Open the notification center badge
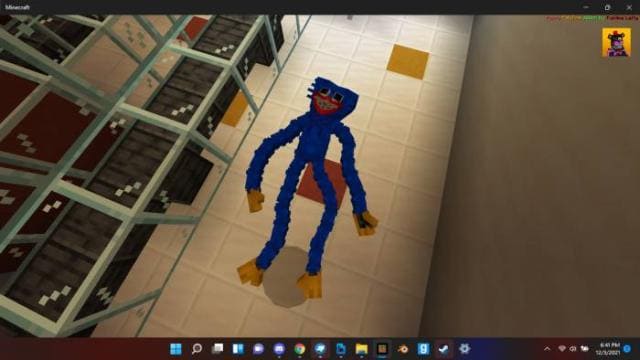 click(x=628, y=349)
